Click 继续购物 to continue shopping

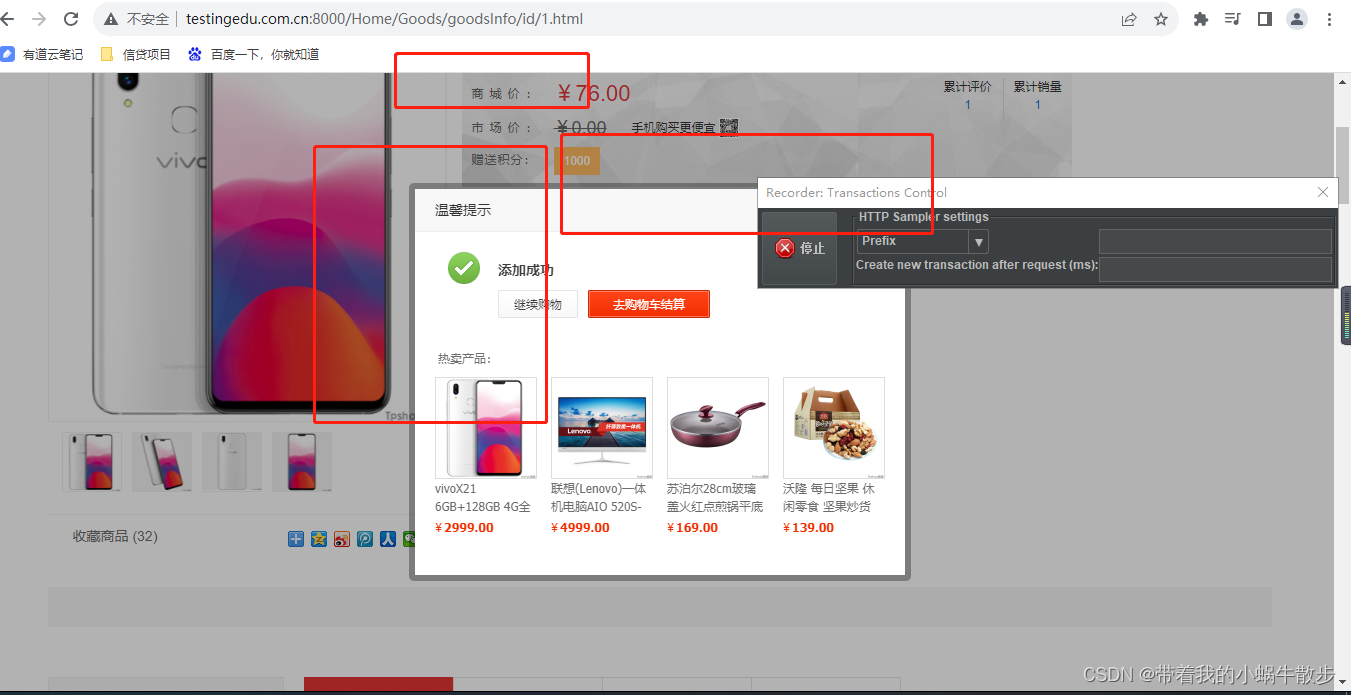pos(538,304)
